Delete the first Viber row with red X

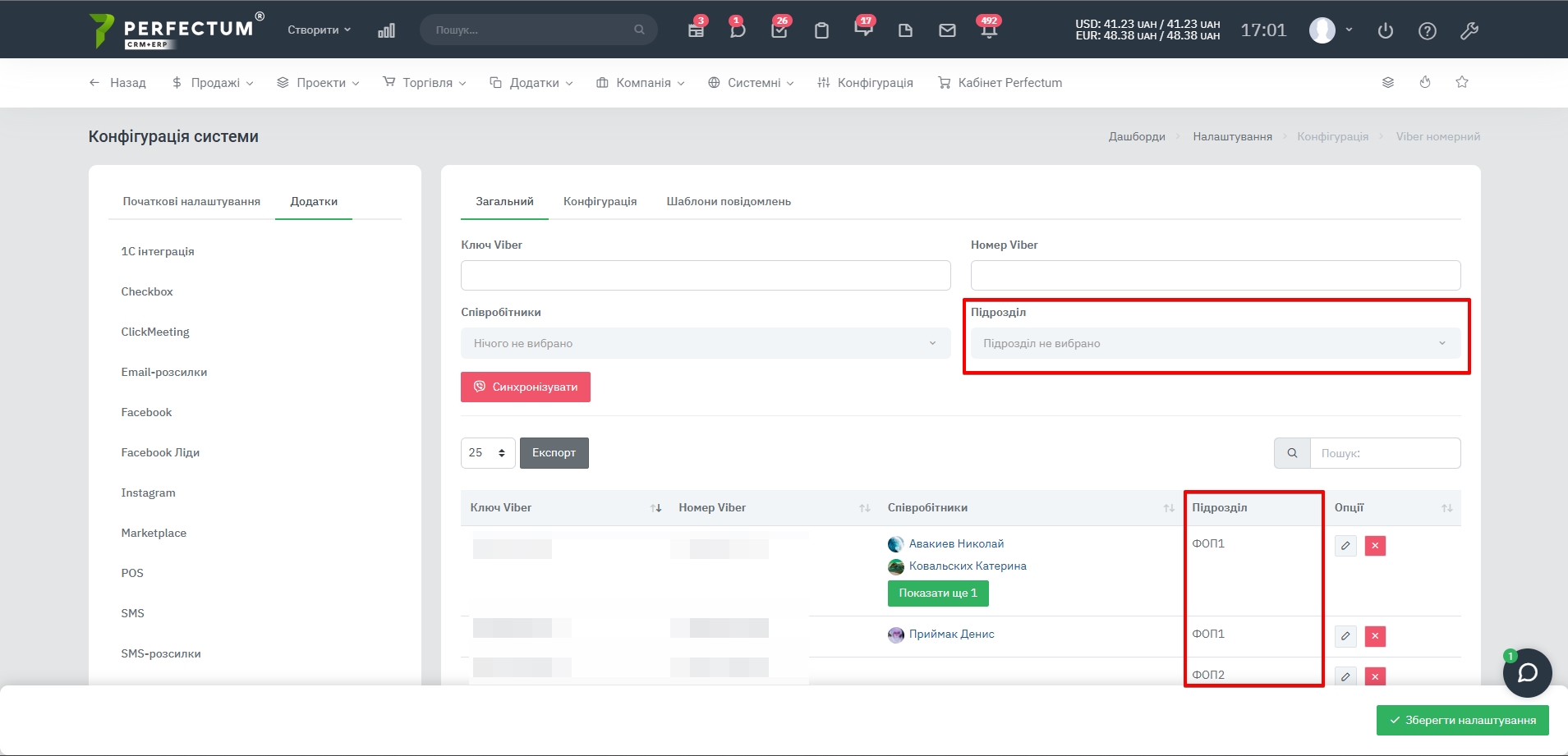click(x=1375, y=546)
